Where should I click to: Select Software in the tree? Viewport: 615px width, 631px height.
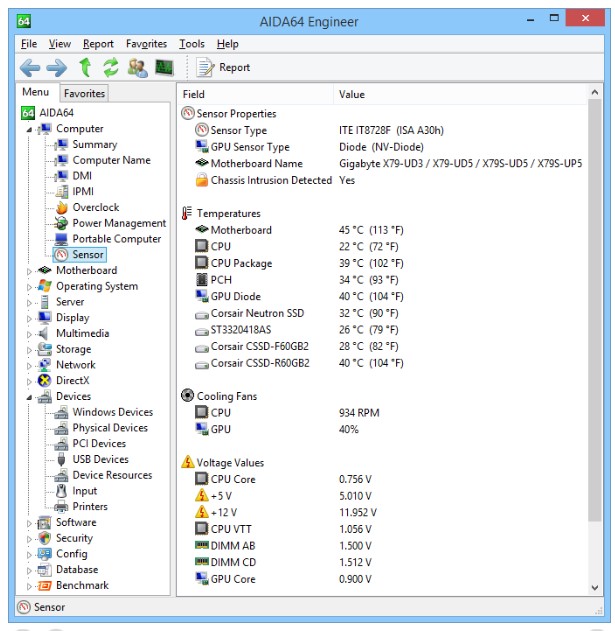pos(76,522)
